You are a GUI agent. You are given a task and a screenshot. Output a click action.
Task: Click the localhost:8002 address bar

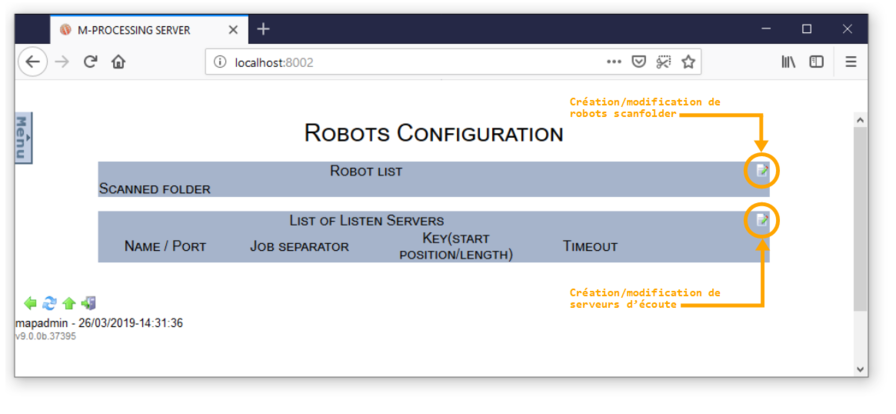tap(453, 62)
